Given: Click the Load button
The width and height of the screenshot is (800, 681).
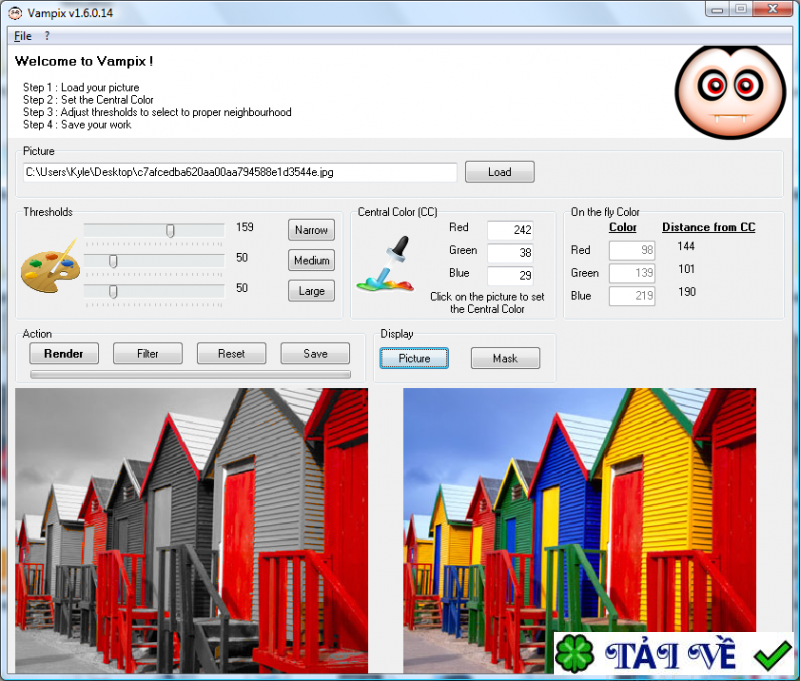Looking at the screenshot, I should (x=499, y=172).
